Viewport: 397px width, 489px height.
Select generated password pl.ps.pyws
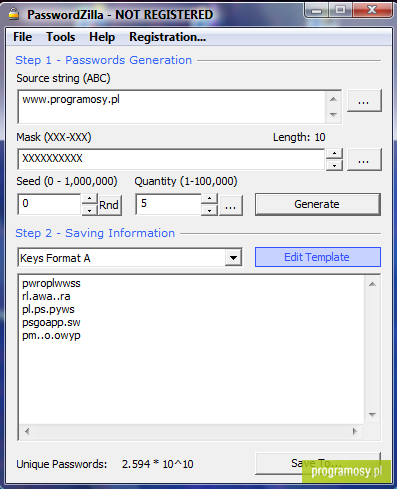(x=48, y=309)
